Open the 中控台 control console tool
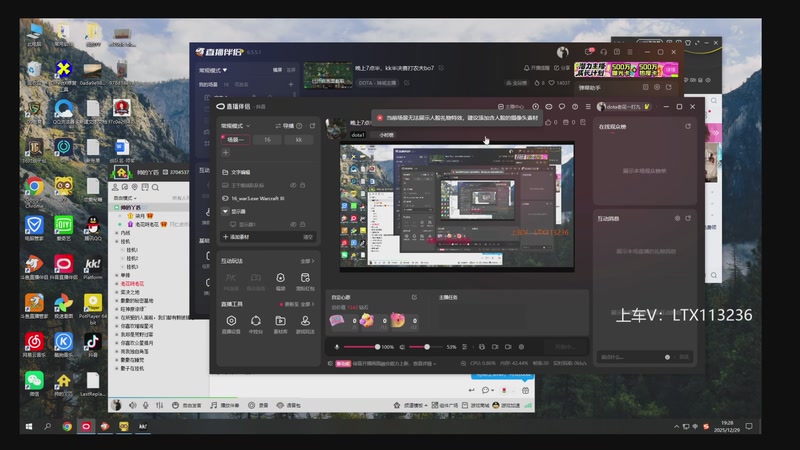Viewport: 800px width, 450px height. point(256,324)
